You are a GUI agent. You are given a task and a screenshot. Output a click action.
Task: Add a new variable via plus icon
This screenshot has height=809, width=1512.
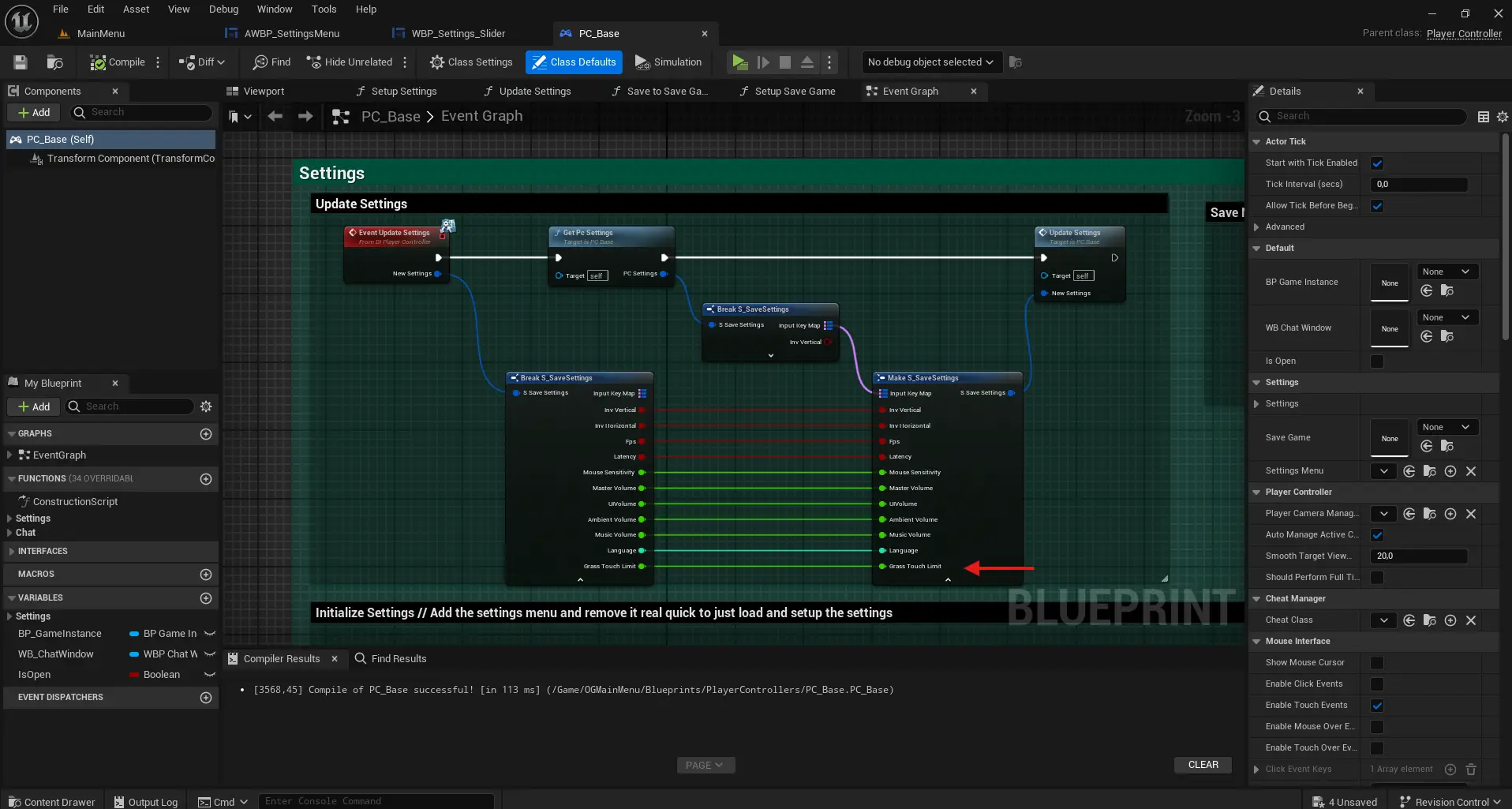pyautogui.click(x=206, y=598)
